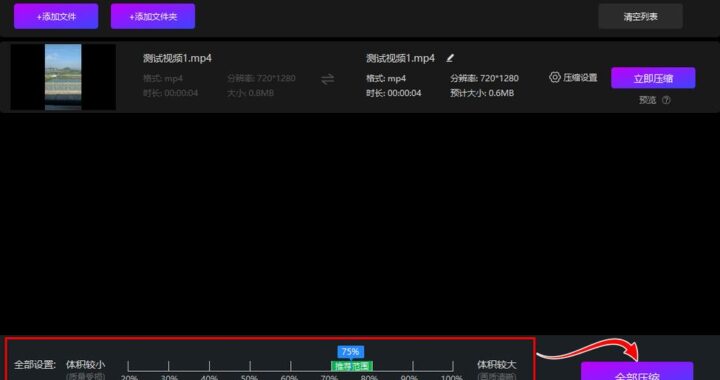Edit output filename with the pencil icon

[450, 58]
